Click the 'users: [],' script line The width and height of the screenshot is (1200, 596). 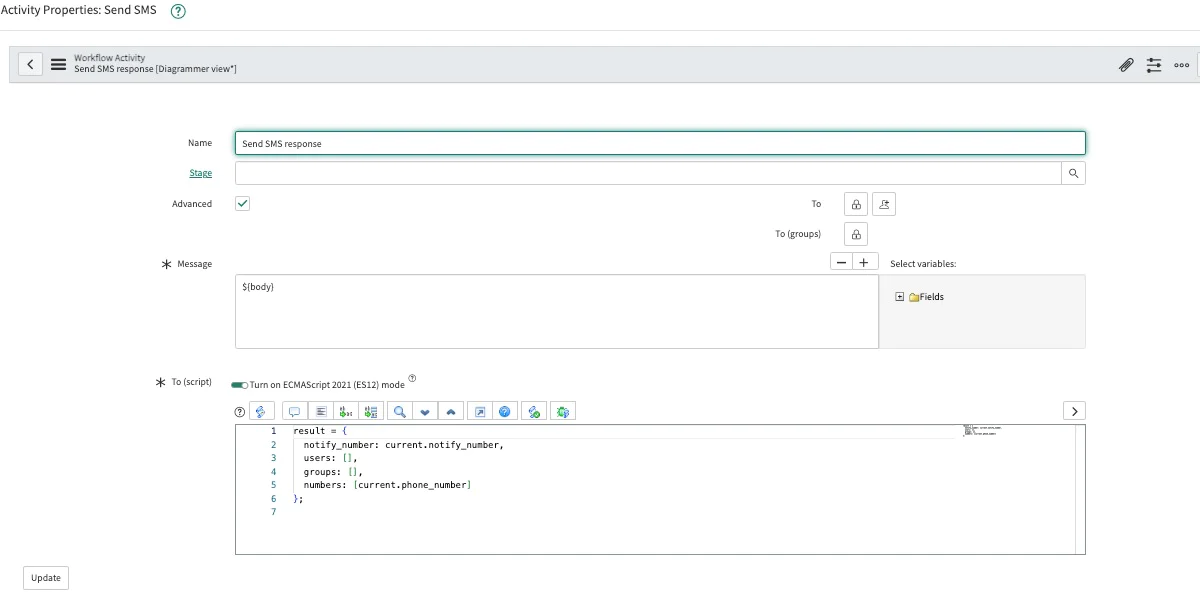(x=331, y=458)
